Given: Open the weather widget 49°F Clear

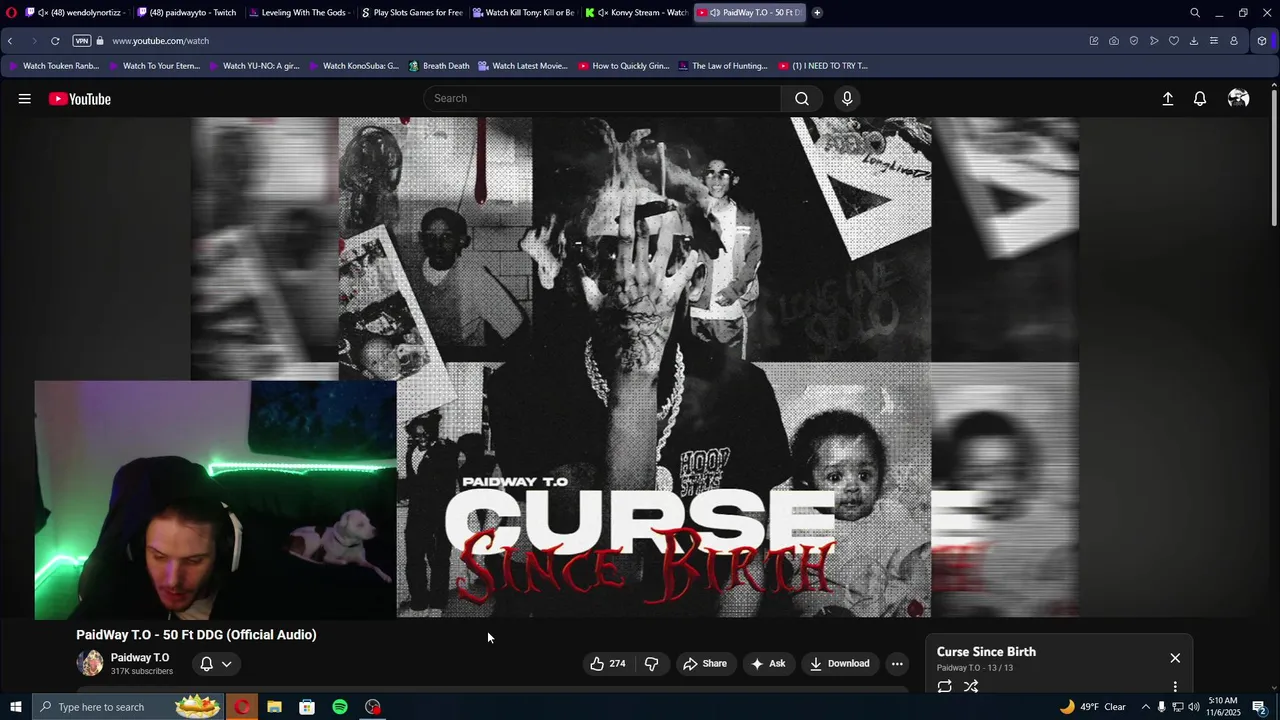Looking at the screenshot, I should pyautogui.click(x=1093, y=707).
